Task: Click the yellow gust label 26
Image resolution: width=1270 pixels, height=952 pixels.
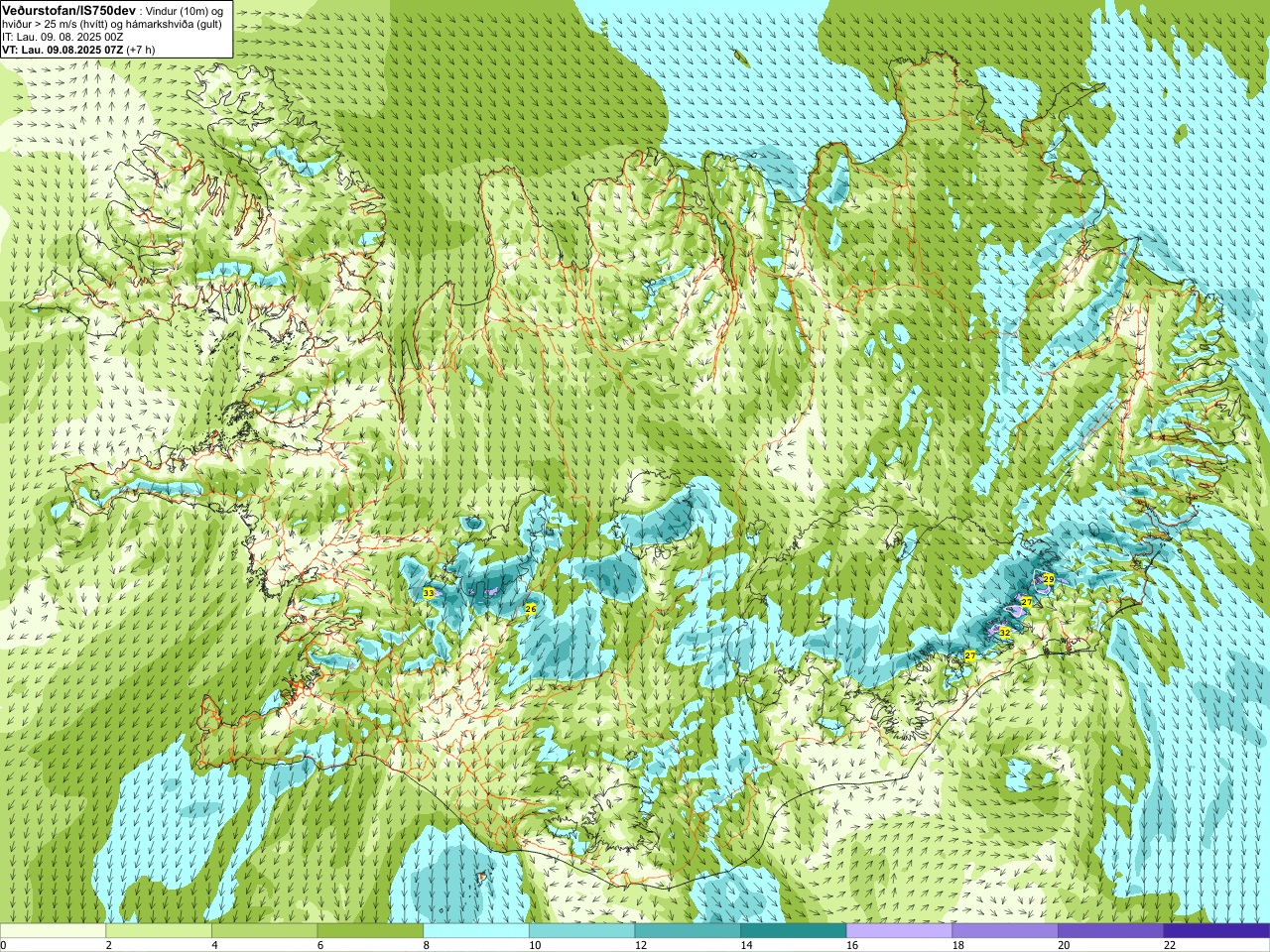Action: 531,609
